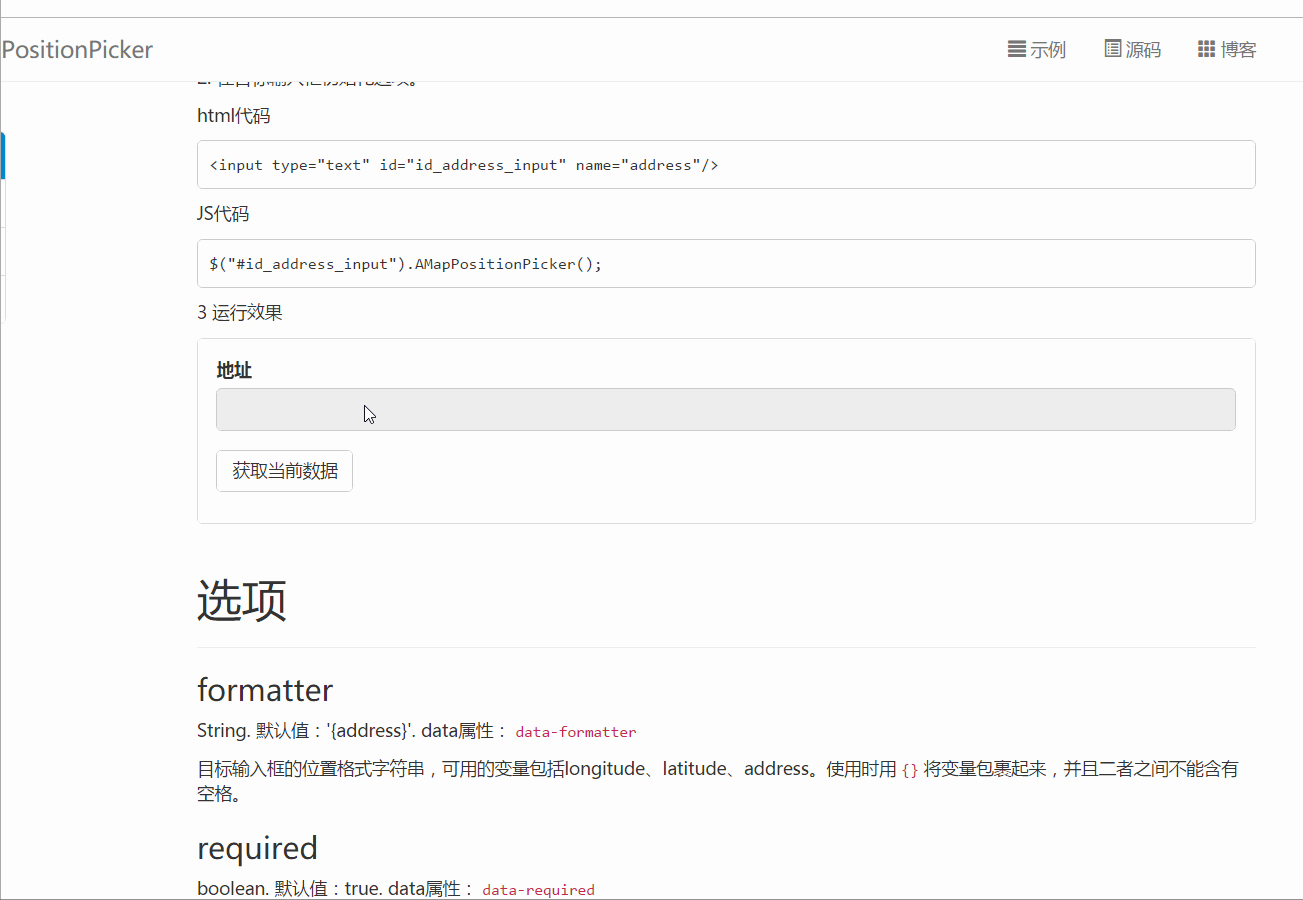Click the 地址 field label

(234, 371)
